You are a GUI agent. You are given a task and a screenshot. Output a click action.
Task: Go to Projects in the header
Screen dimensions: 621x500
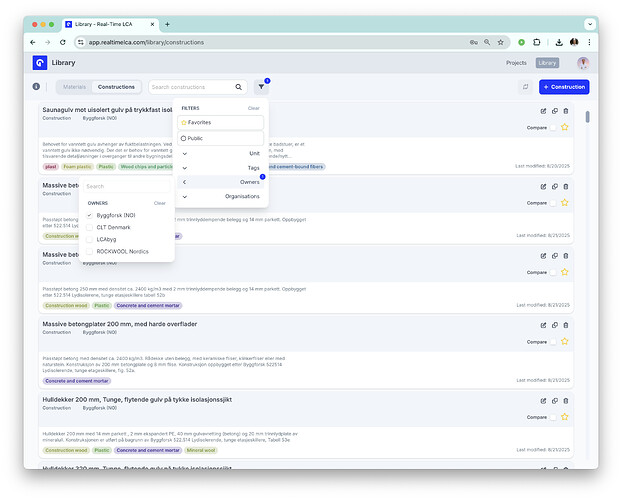point(516,63)
